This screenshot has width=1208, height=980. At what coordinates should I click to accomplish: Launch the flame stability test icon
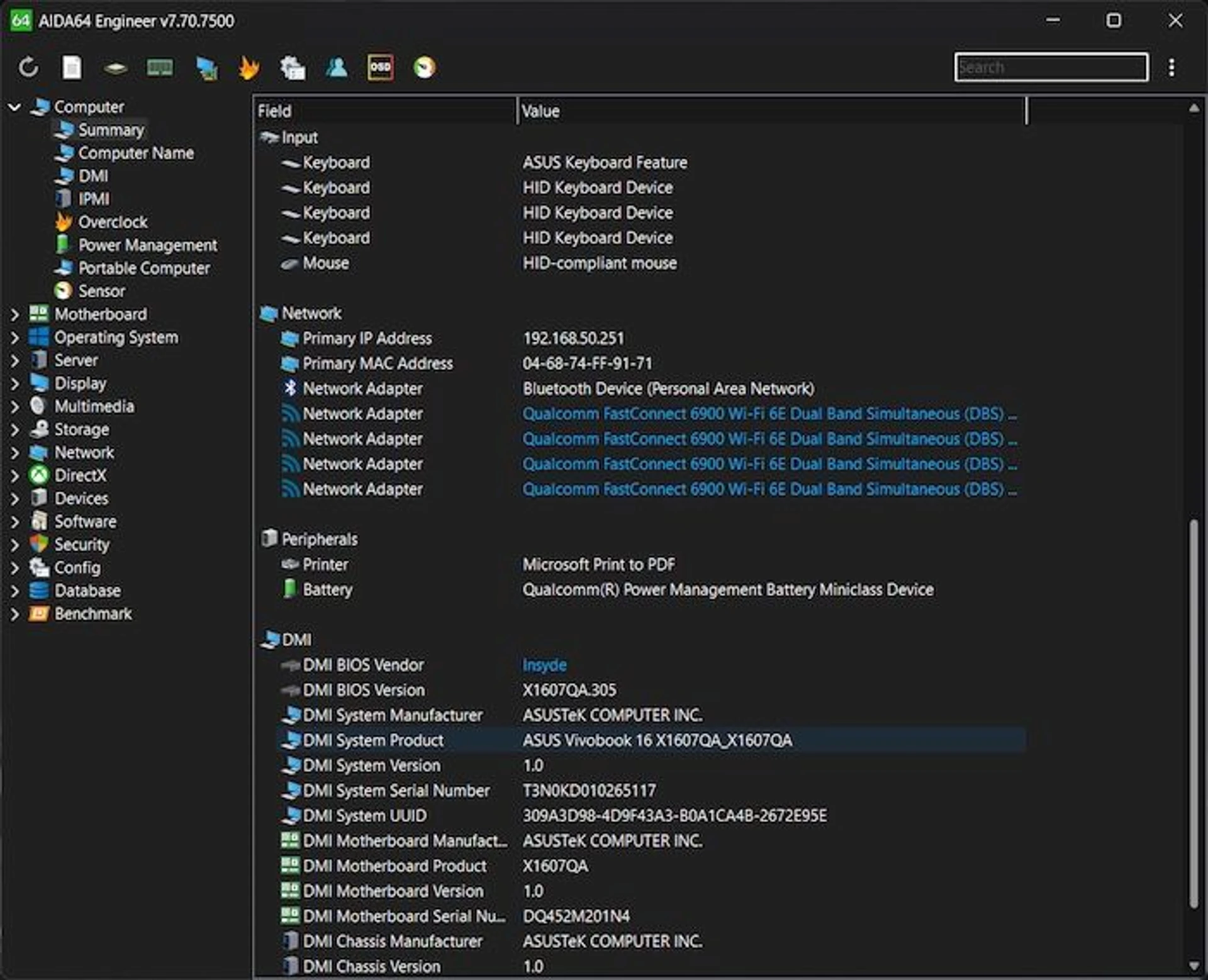(249, 68)
